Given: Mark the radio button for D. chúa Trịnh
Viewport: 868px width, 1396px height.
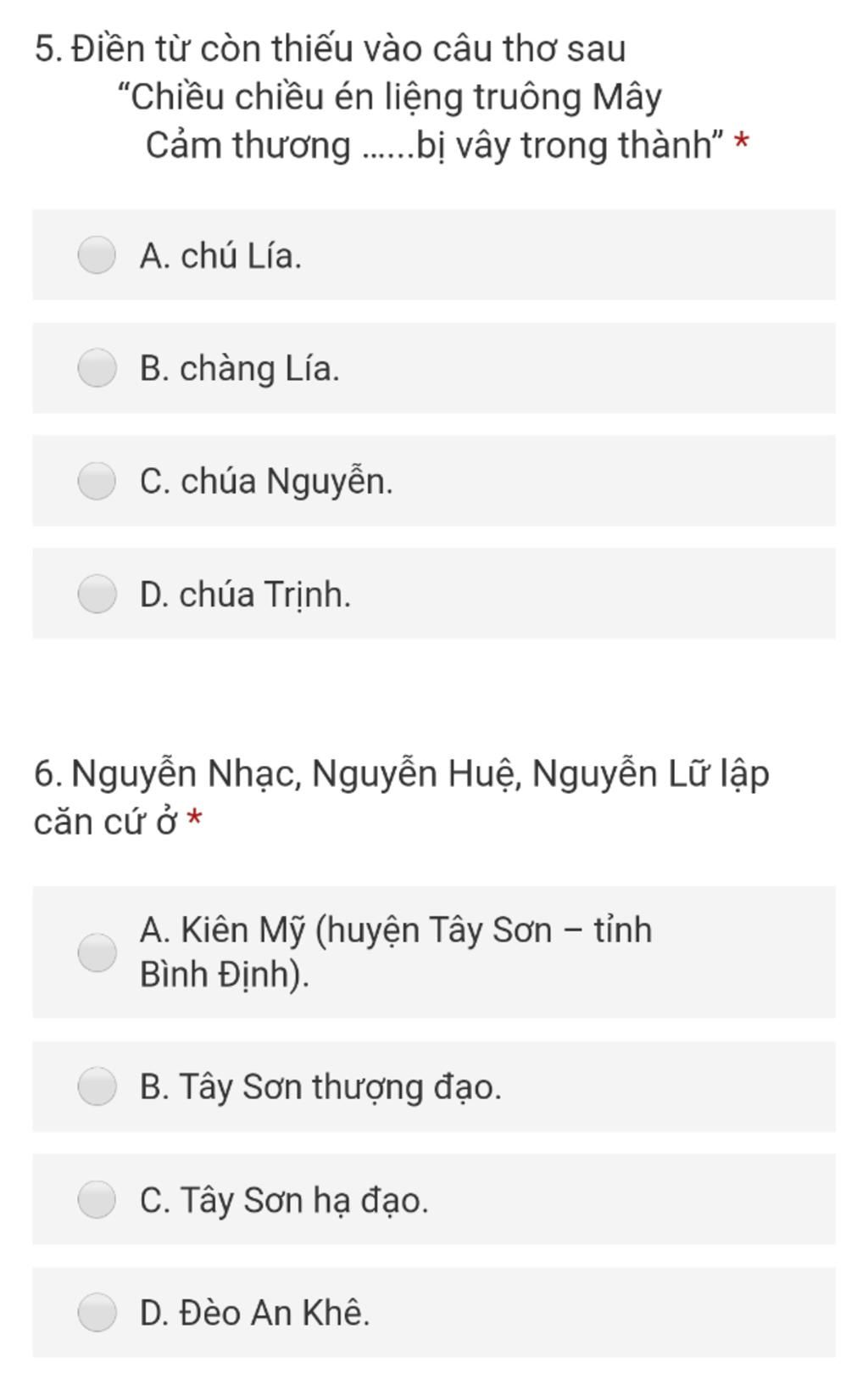Looking at the screenshot, I should 97,594.
